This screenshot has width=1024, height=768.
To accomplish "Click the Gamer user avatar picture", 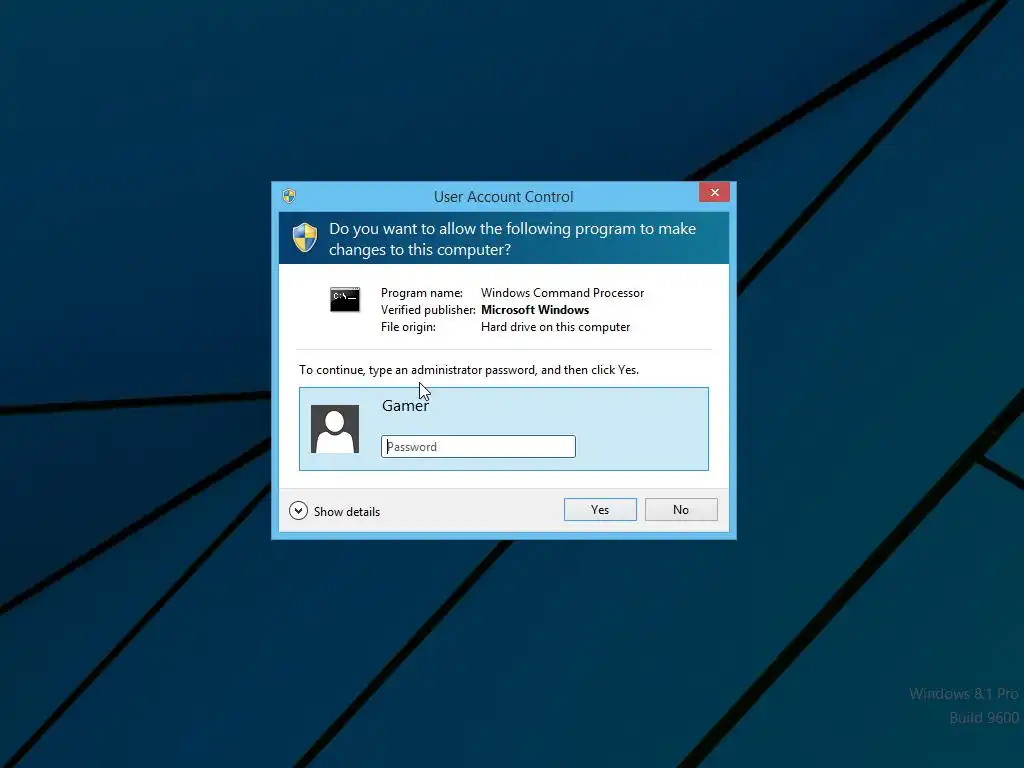I will tap(335, 429).
